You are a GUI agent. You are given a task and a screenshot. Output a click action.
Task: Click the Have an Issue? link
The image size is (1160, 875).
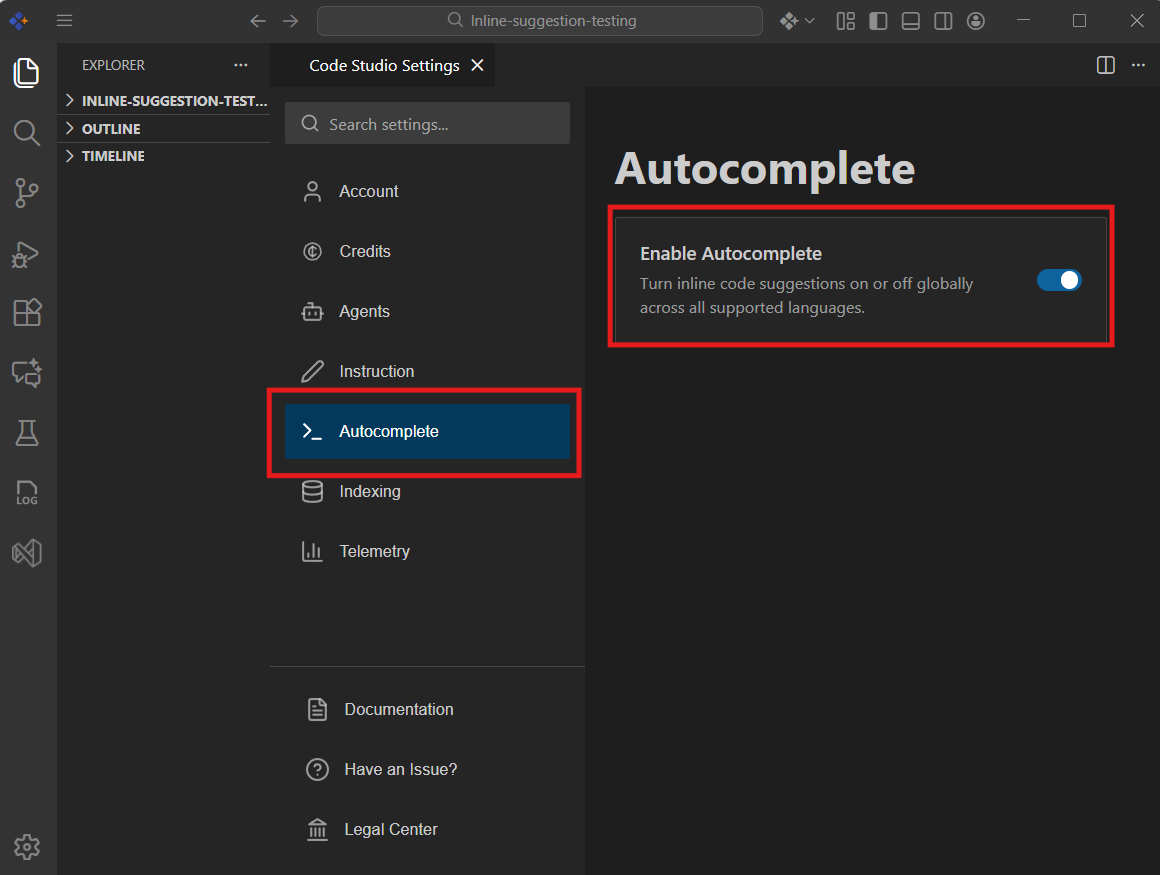(x=400, y=769)
